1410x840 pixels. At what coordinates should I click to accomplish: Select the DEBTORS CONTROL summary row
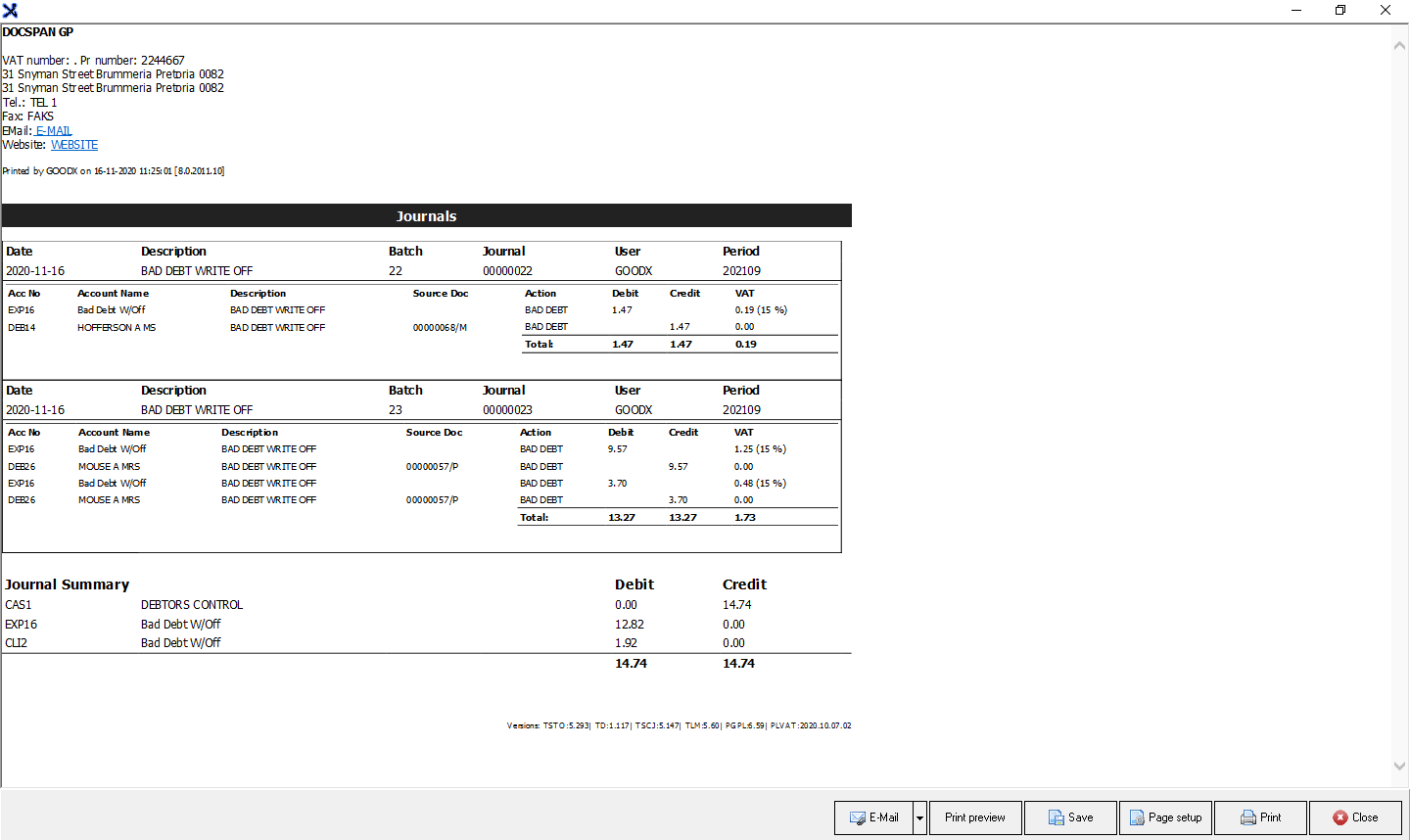point(427,605)
